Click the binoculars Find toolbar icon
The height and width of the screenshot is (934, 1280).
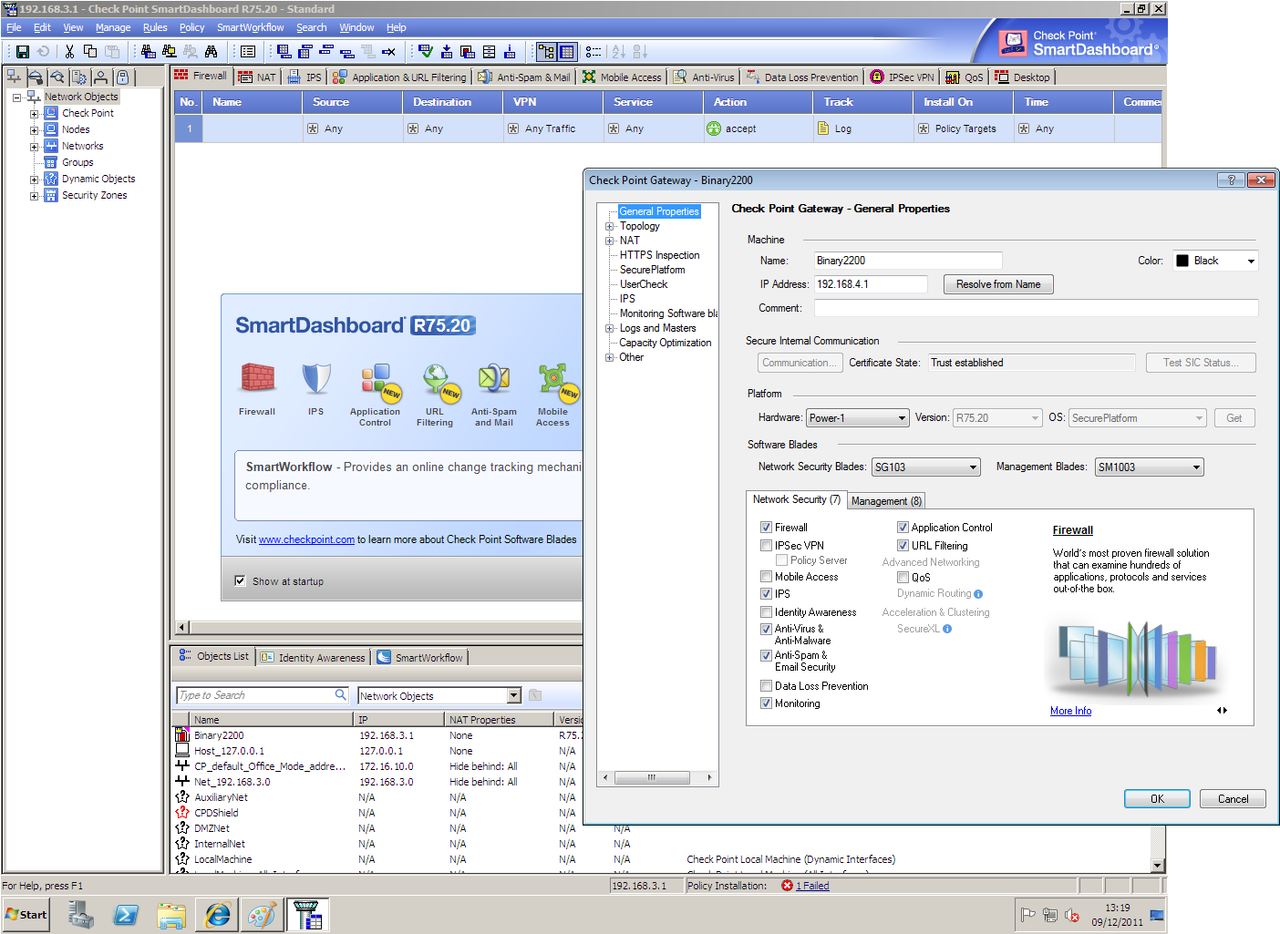tap(211, 51)
